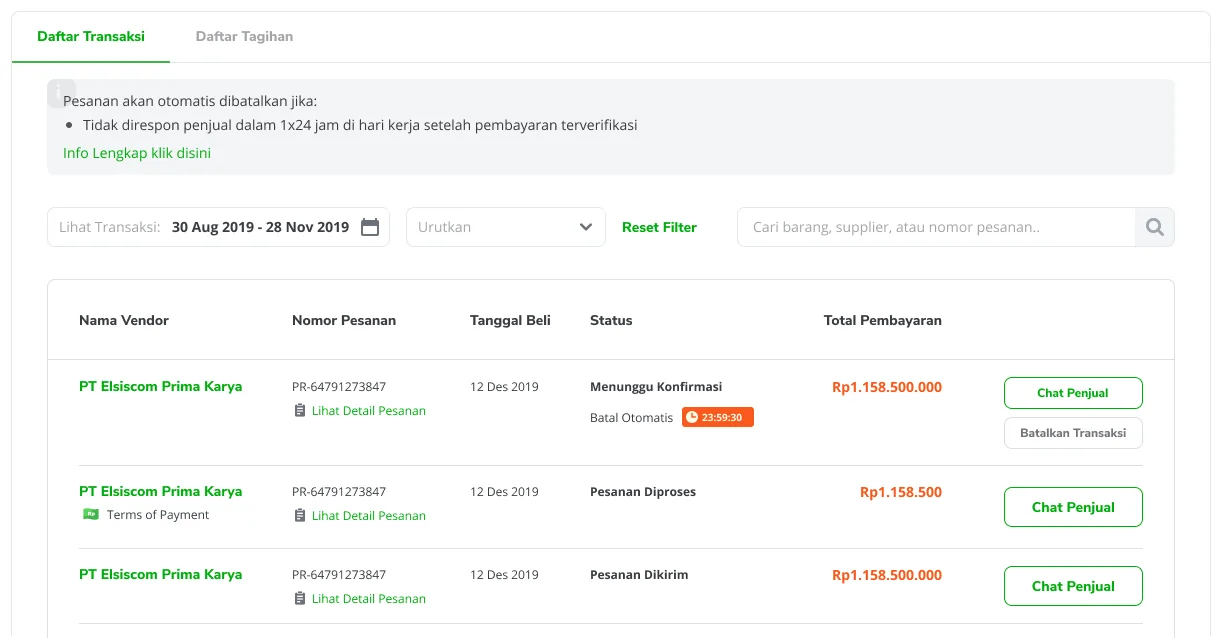Open vendor PT Elsiscom Prima Karya in the Pesanan Dikirim row

click(x=160, y=574)
